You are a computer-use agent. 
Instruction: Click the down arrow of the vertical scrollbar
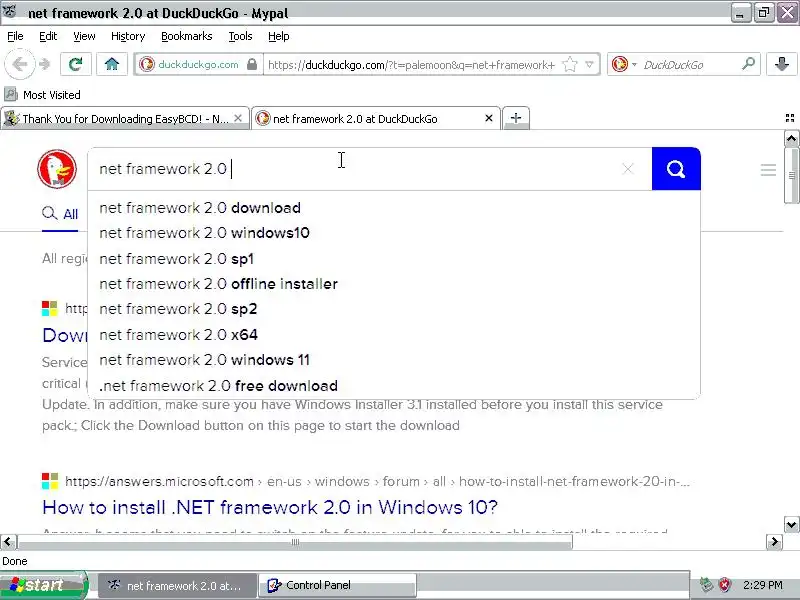tap(791, 524)
